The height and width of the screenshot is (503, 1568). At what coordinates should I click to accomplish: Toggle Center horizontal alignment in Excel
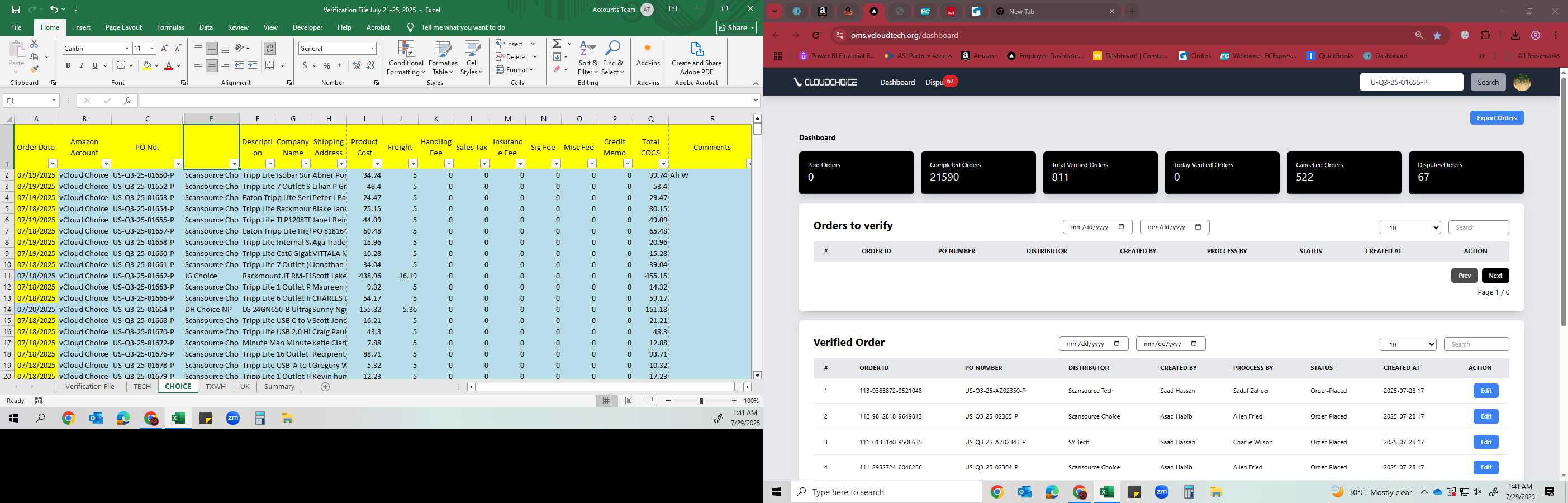click(x=211, y=65)
